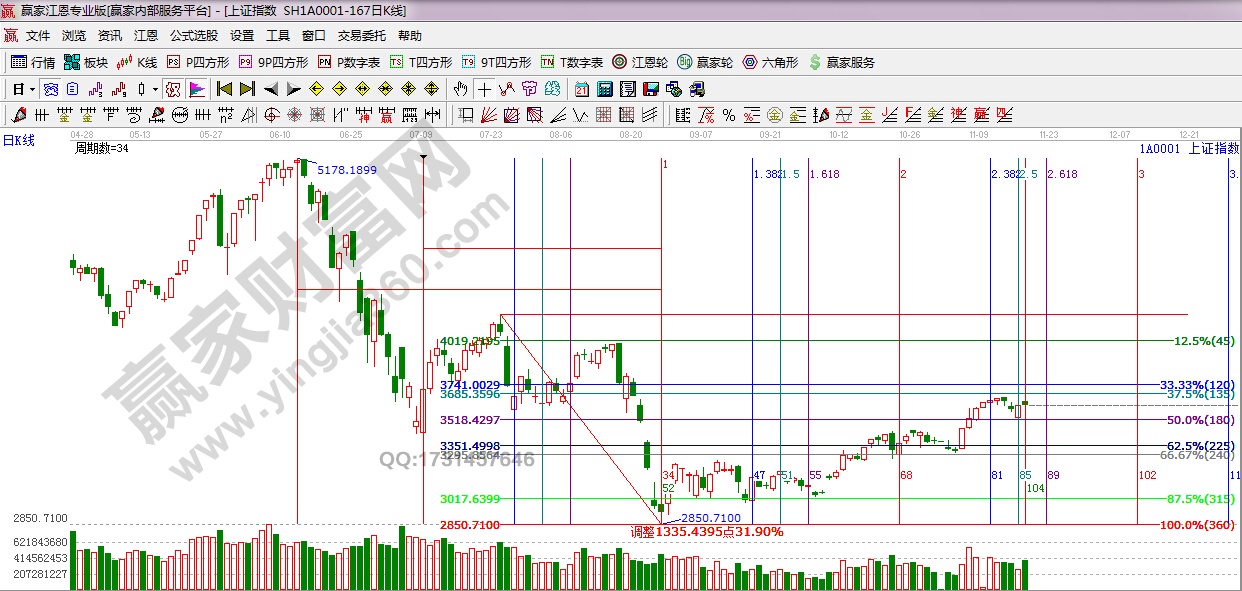Toggle the 权 adjustment mode button
Viewport: 1242px width, 591px height.
click(x=173, y=88)
